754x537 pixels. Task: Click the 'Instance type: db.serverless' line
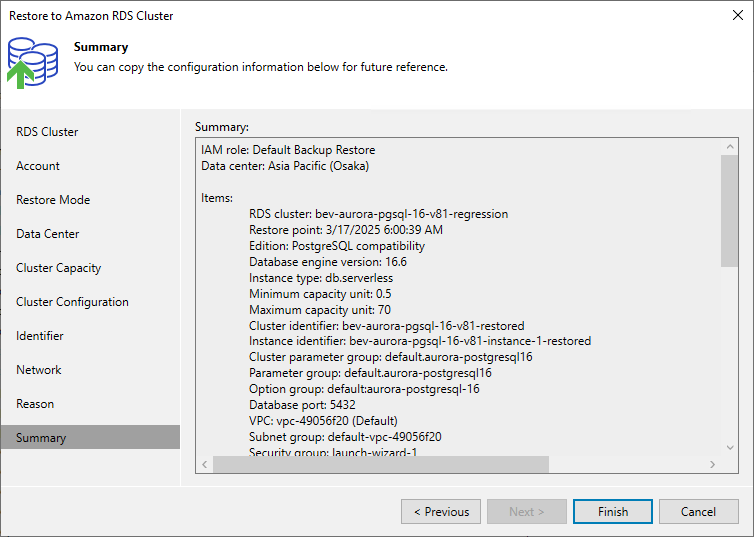[x=321, y=278]
